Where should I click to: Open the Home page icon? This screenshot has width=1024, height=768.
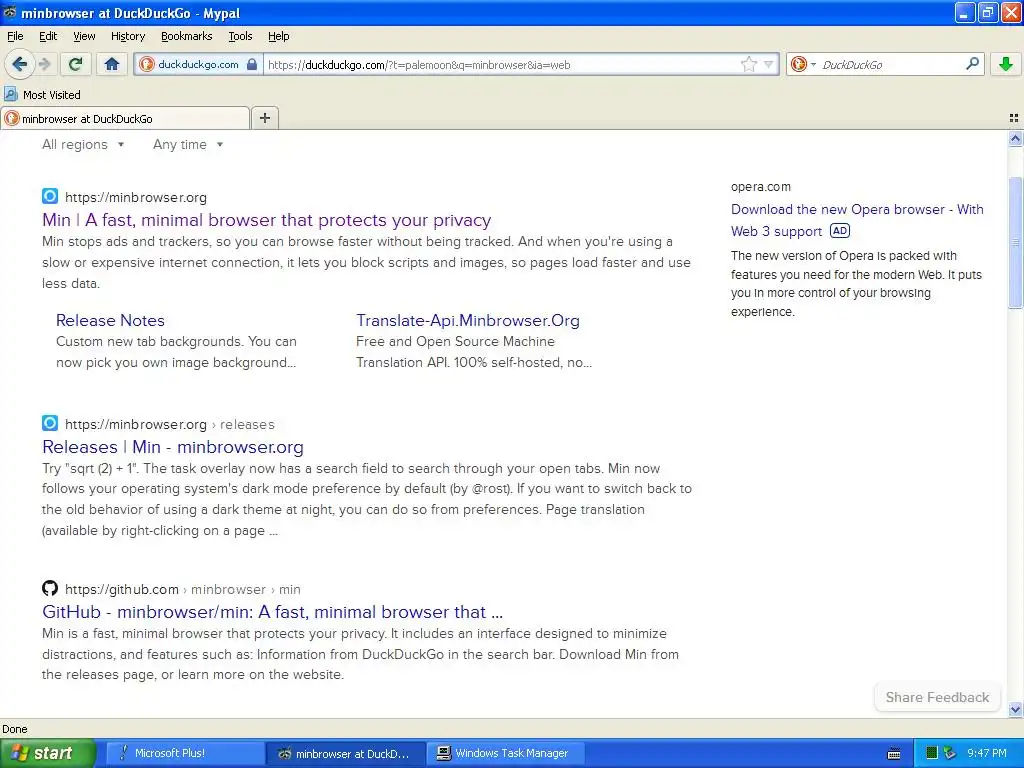(112, 64)
